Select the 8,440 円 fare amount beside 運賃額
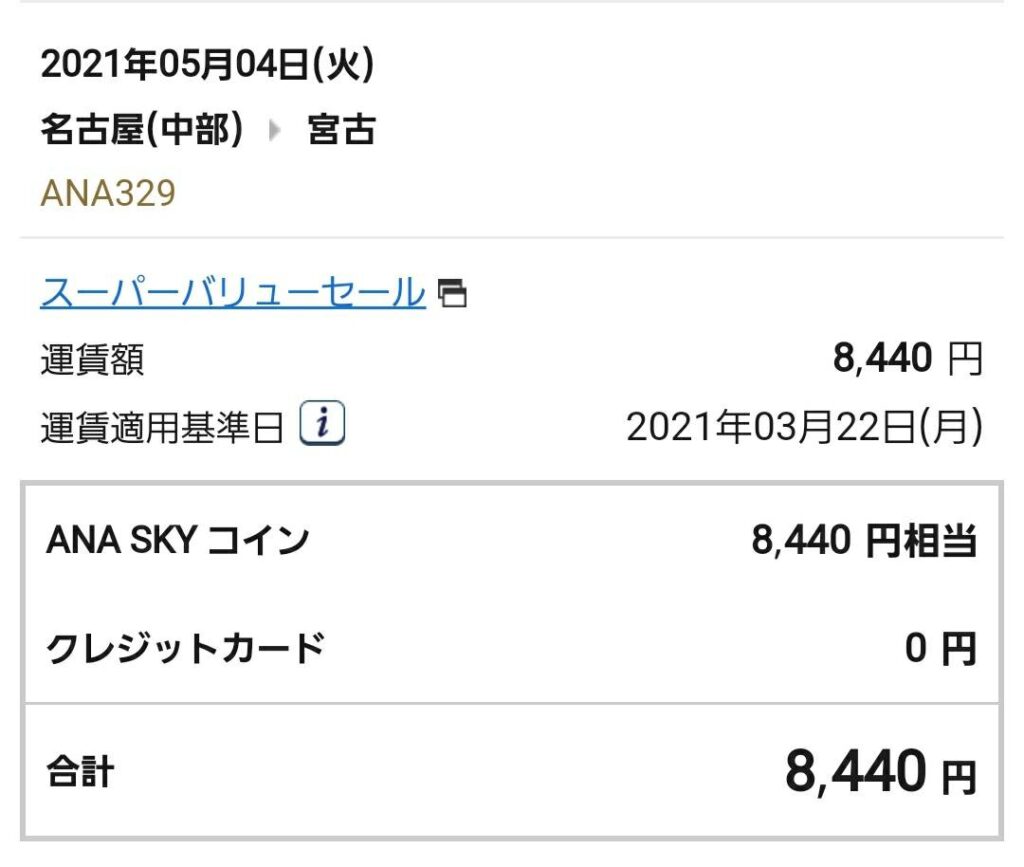 pos(907,358)
